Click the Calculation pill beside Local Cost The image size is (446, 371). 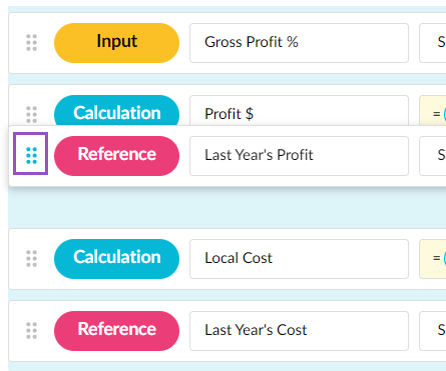(117, 259)
